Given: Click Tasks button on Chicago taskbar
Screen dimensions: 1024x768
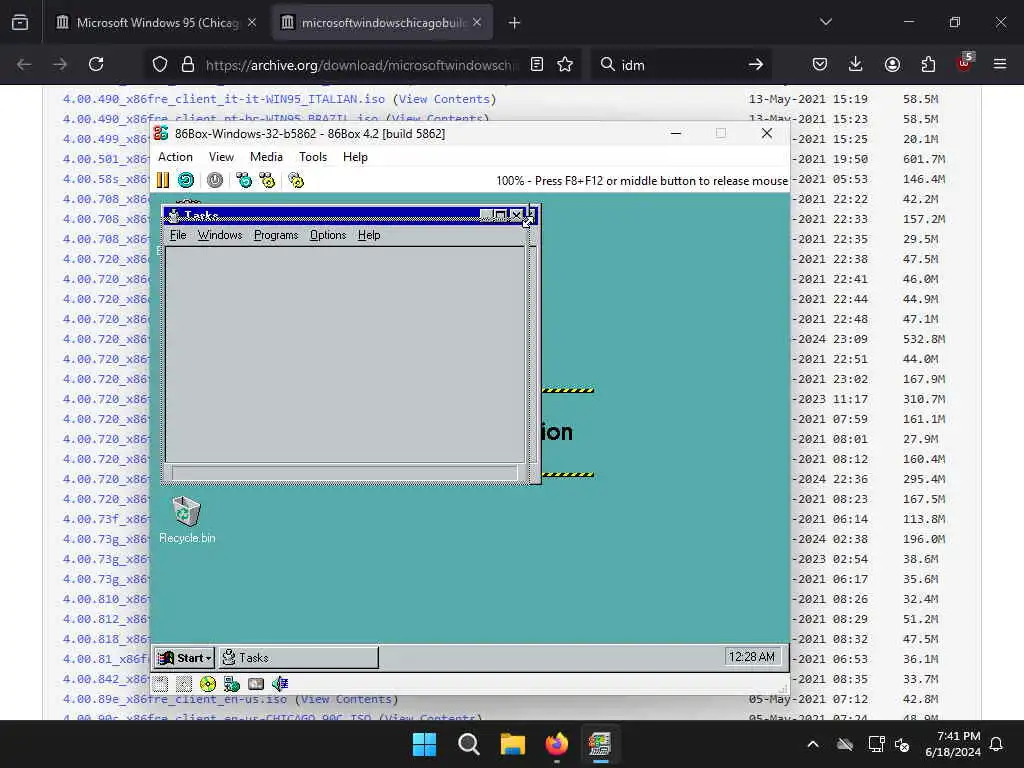Looking at the screenshot, I should tap(298, 658).
